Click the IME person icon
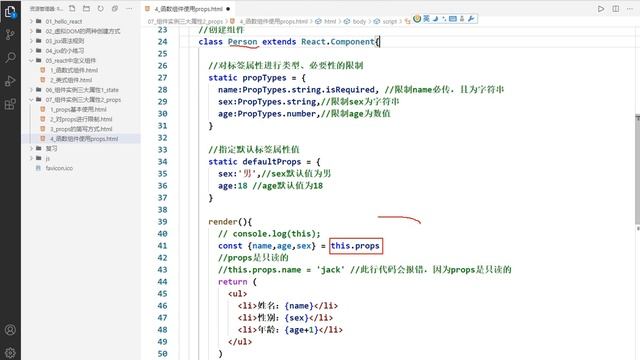The width and height of the screenshot is (640, 360). [462, 18]
